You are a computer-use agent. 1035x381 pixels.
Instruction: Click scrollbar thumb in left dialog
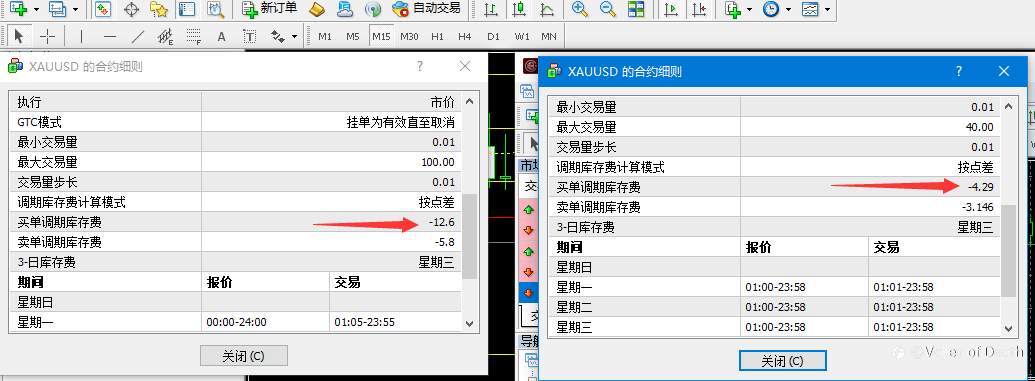point(469,236)
